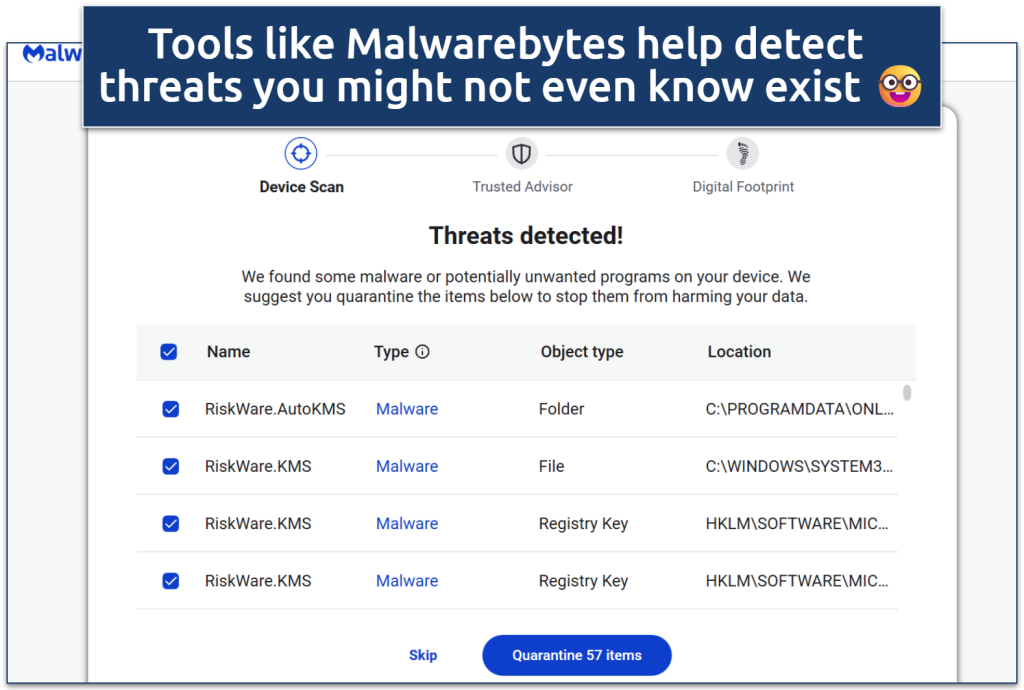
Task: Open the Trusted Advisor step
Action: (522, 187)
